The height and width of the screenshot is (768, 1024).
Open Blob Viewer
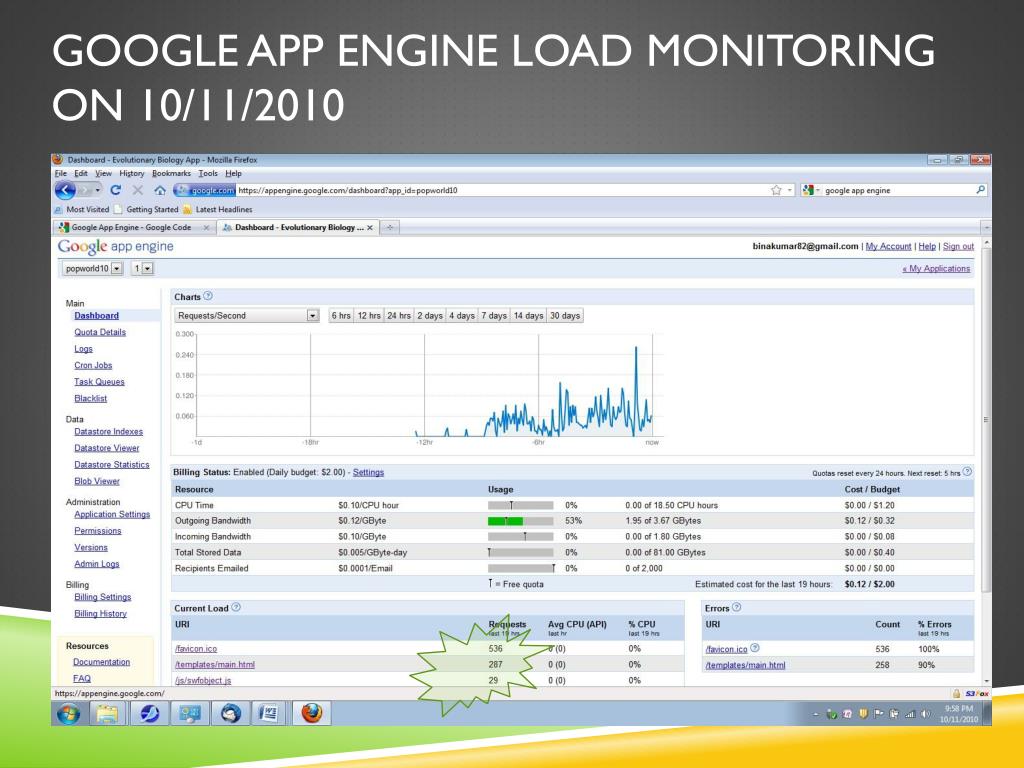[97, 481]
